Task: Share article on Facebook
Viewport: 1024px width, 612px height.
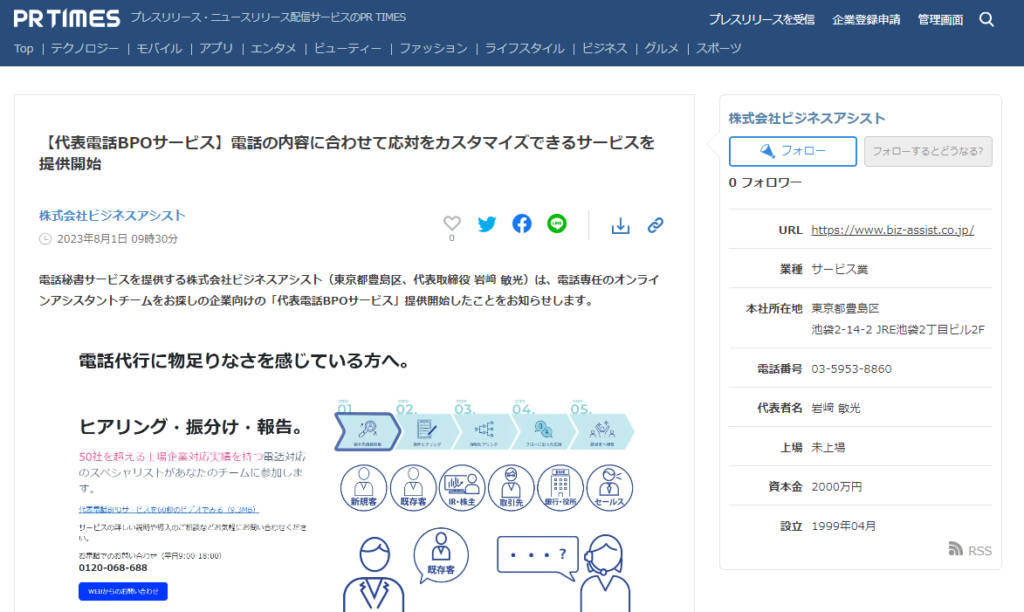Action: click(x=522, y=223)
